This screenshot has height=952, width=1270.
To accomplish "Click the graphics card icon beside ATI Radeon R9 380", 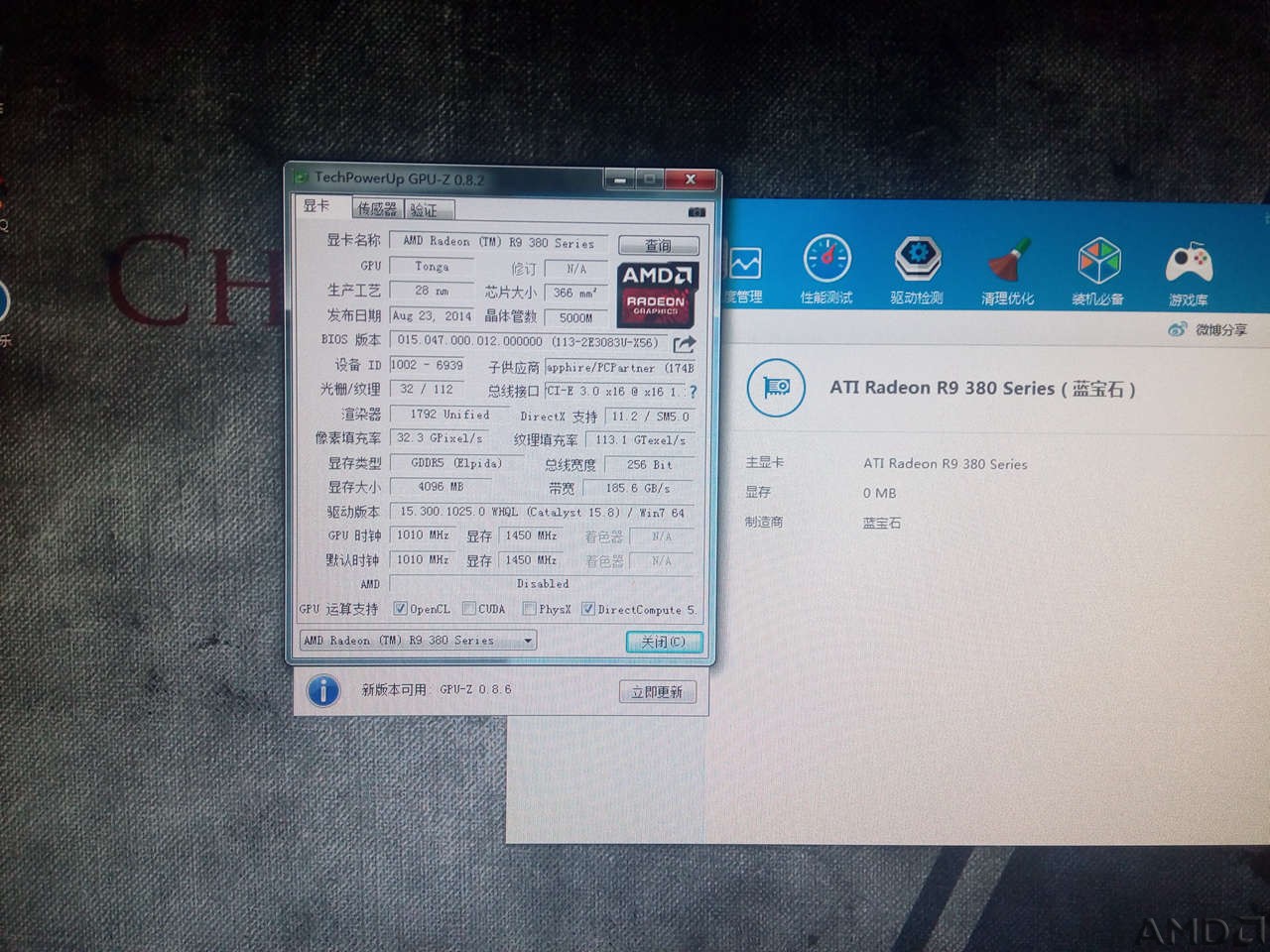I will [776, 387].
